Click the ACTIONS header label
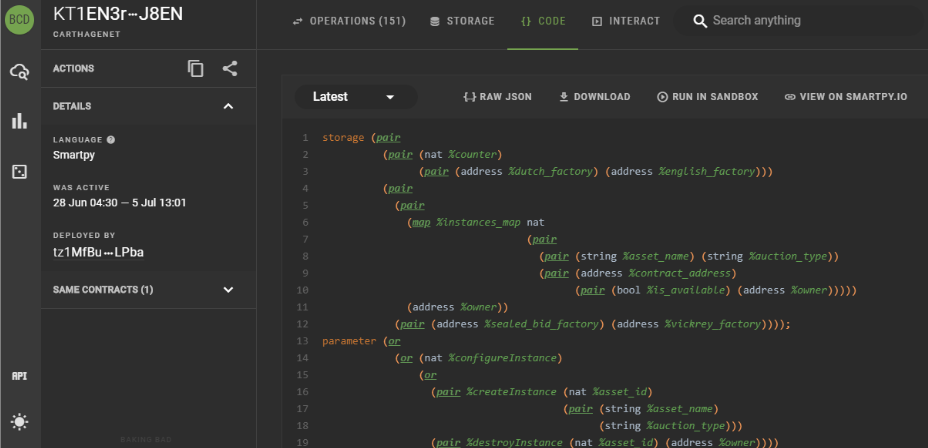Screen dimensions: 928x448 73,69
